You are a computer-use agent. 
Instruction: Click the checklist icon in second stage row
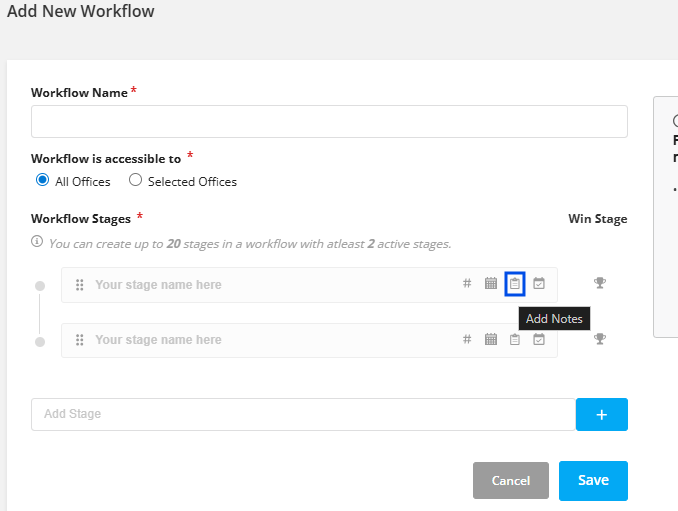pyautogui.click(x=539, y=339)
